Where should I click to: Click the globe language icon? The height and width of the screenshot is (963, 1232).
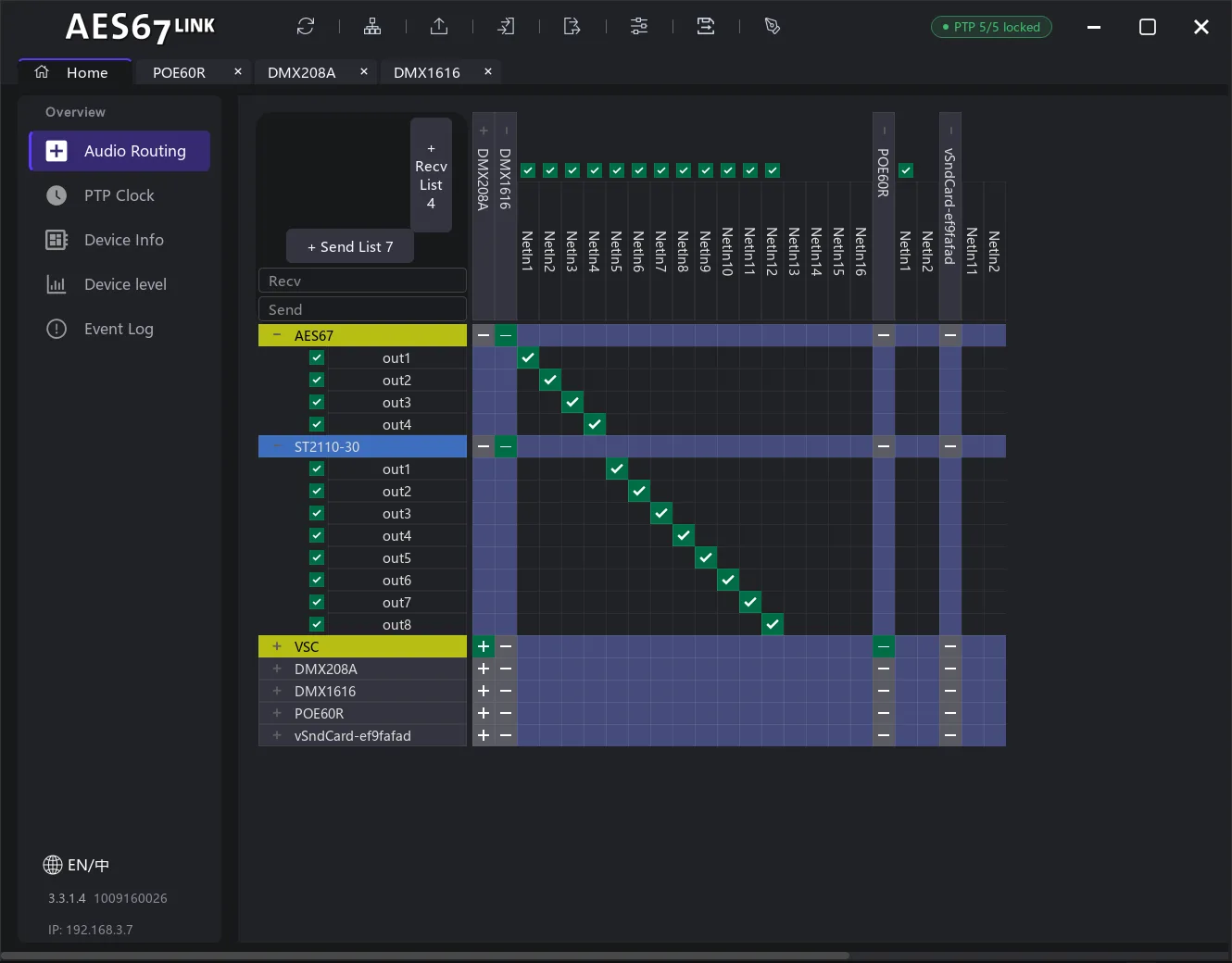click(x=53, y=865)
